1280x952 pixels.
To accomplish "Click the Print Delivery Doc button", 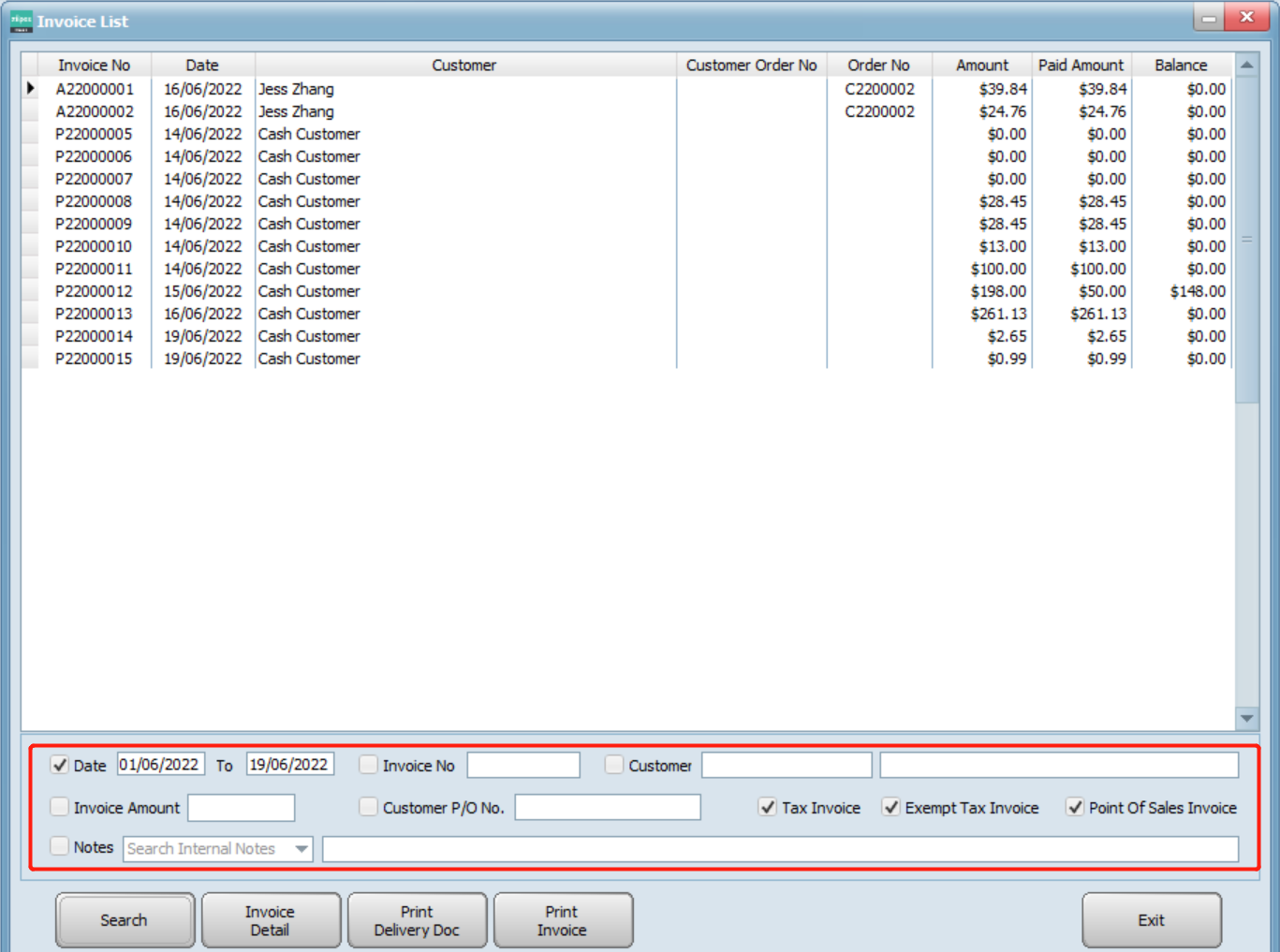I will click(417, 919).
